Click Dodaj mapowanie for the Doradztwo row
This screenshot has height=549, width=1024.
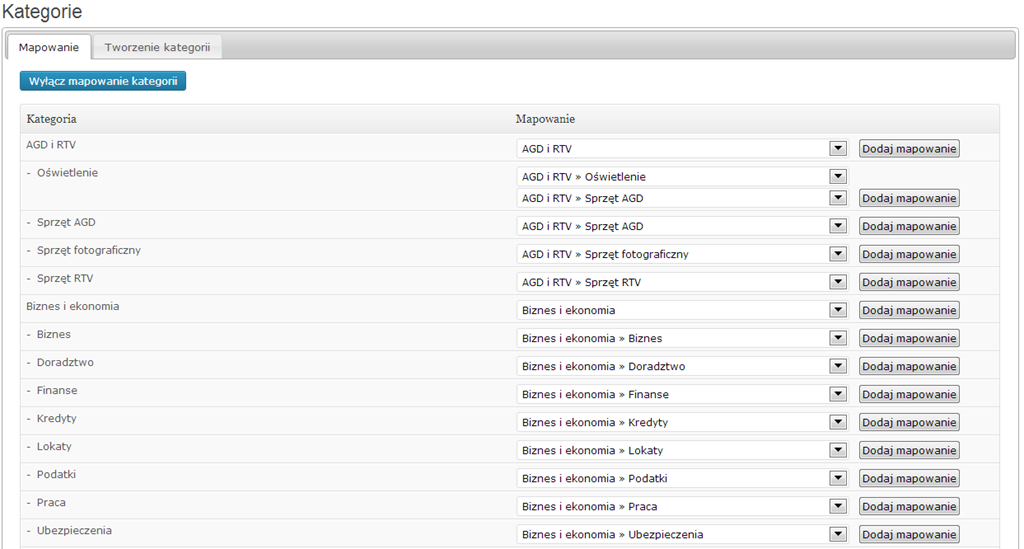pos(909,366)
